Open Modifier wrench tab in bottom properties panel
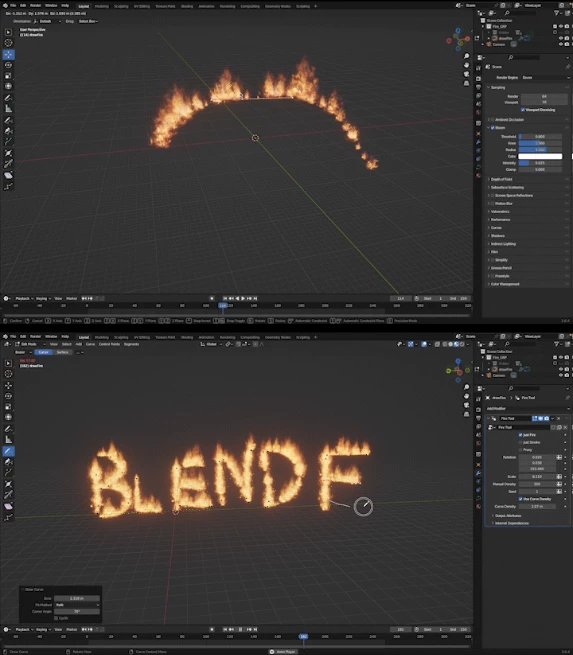 (478, 473)
